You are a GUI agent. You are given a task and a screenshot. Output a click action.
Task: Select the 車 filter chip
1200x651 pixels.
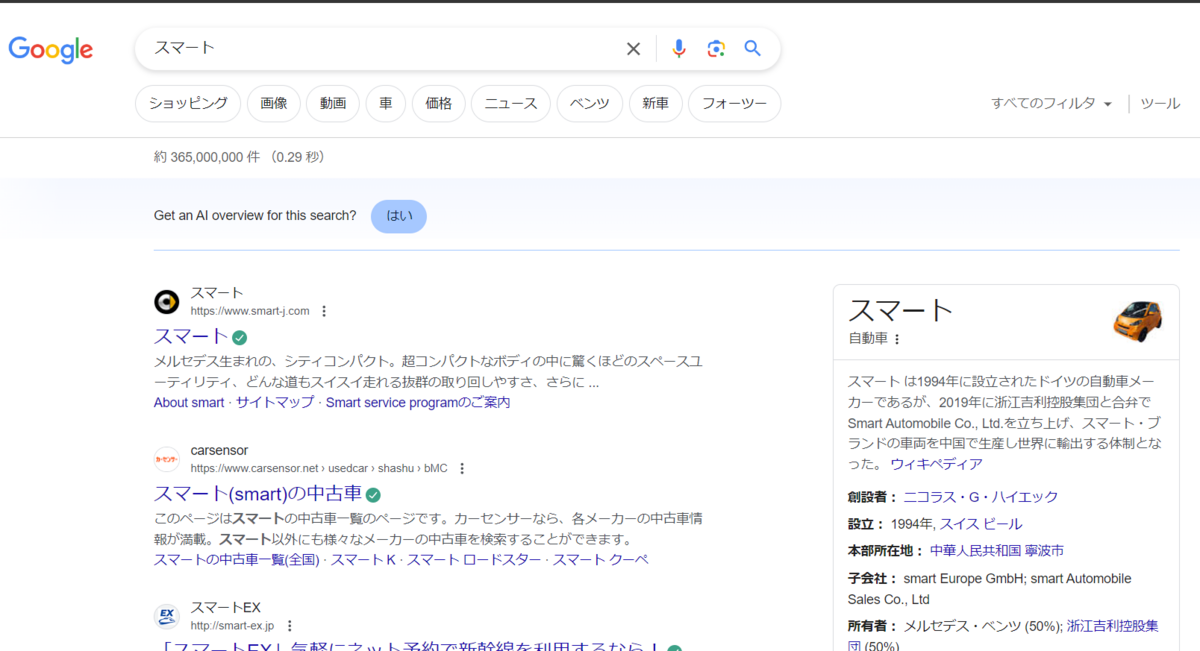(x=386, y=103)
